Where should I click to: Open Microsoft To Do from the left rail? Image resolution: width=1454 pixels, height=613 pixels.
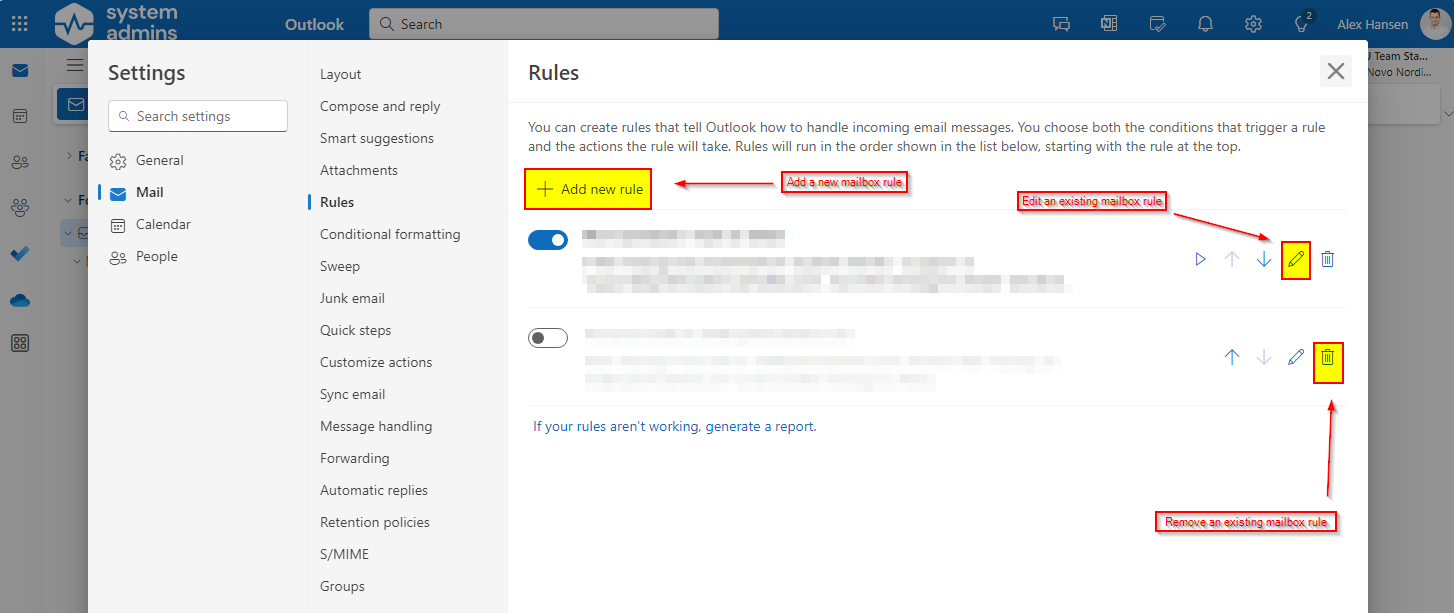tap(20, 253)
